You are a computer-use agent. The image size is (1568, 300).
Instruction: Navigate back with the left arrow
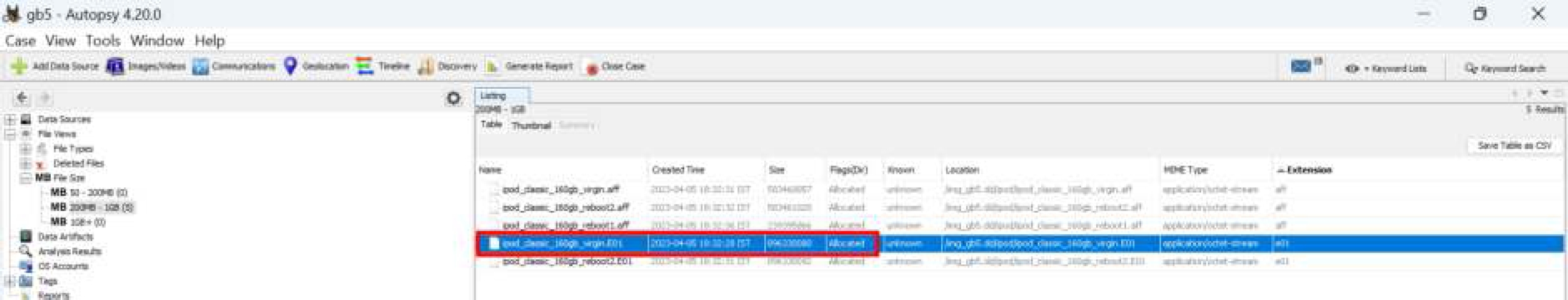coord(22,97)
